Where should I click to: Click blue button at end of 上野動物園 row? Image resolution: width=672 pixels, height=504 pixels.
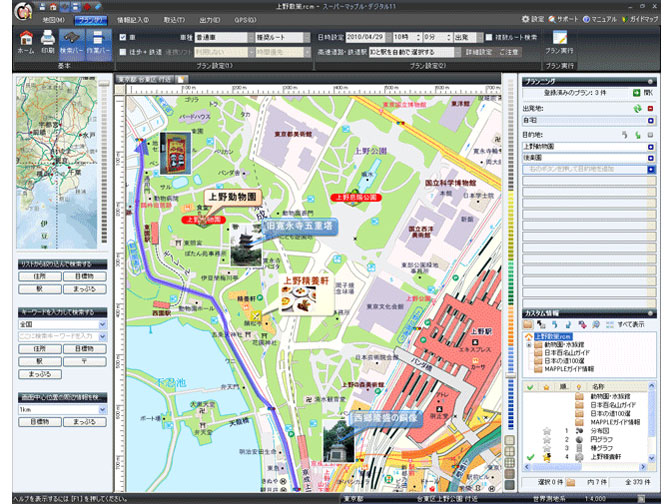tap(651, 147)
